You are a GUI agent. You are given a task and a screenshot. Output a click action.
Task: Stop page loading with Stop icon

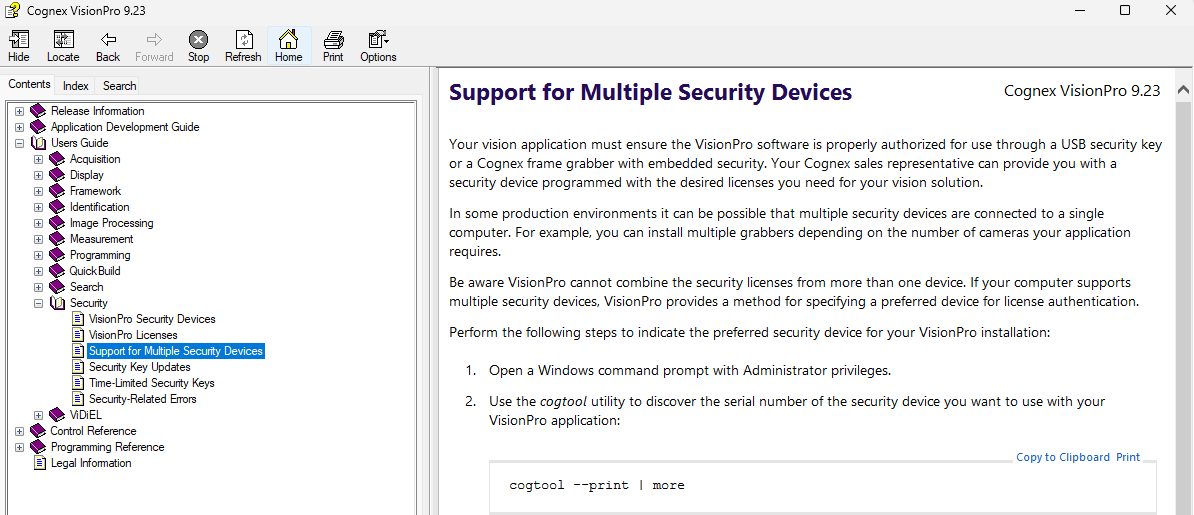click(198, 46)
